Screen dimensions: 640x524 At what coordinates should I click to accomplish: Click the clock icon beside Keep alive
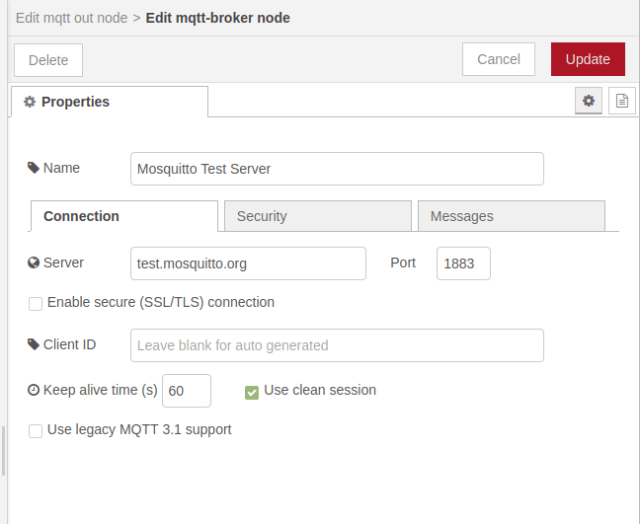click(x=34, y=390)
